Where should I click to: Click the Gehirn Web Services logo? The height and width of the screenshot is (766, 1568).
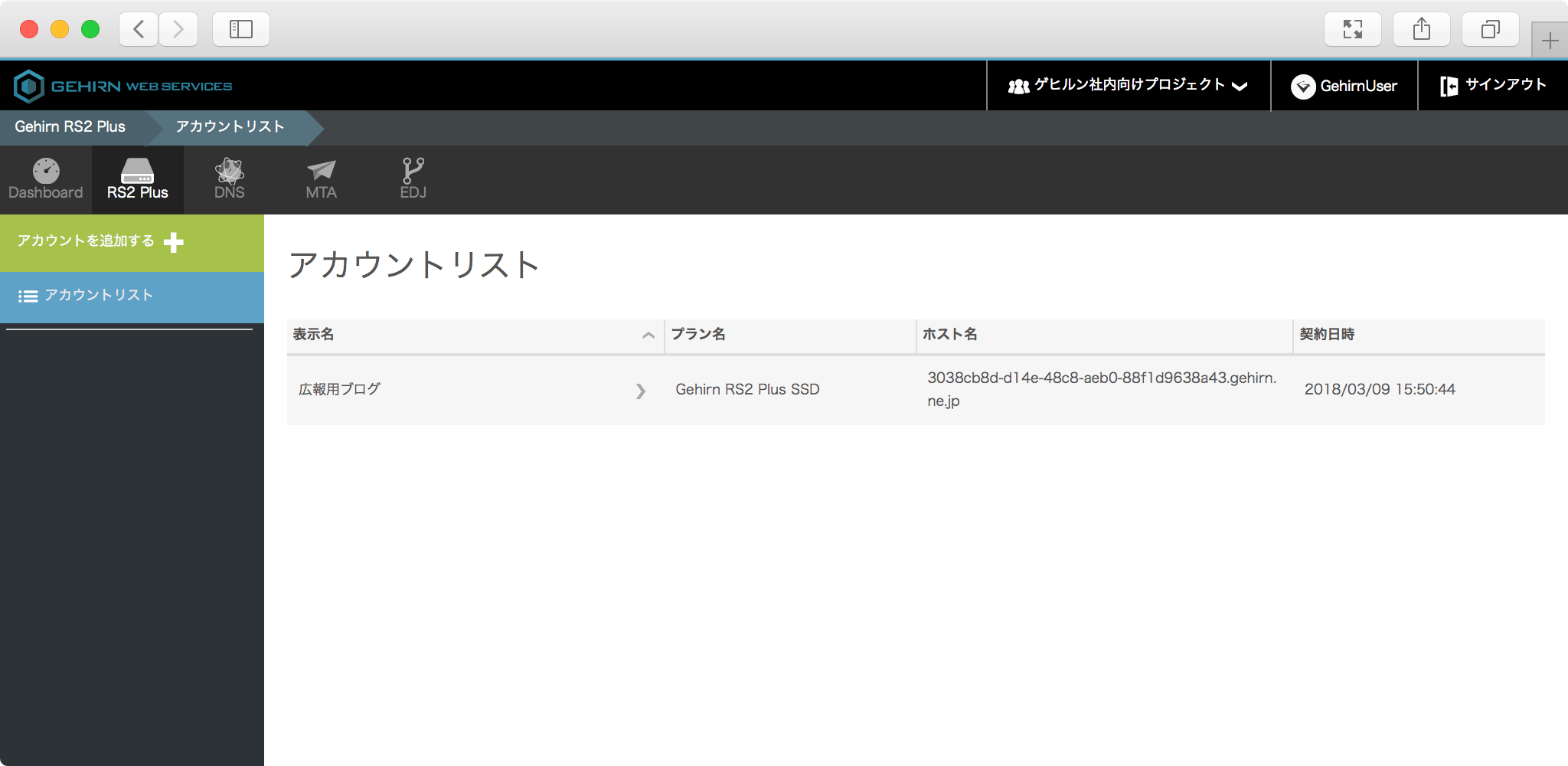(x=122, y=86)
